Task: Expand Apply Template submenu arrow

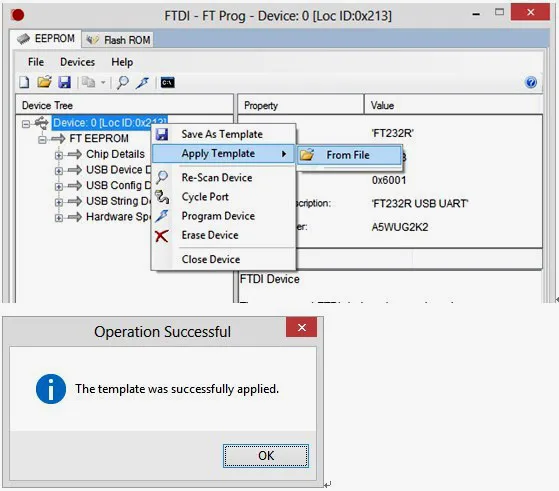Action: pyautogui.click(x=284, y=154)
